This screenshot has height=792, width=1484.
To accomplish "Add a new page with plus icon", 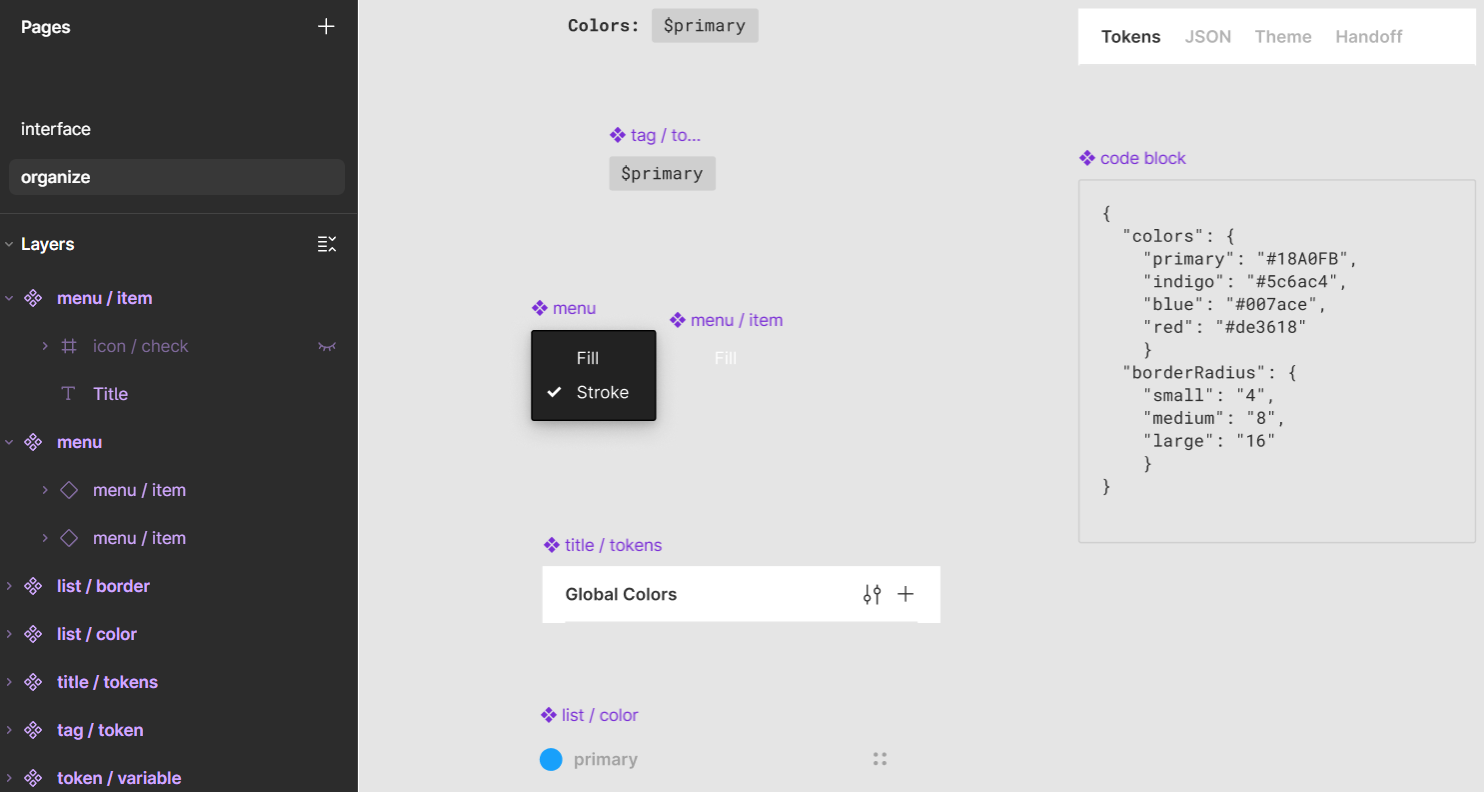I will point(326,27).
